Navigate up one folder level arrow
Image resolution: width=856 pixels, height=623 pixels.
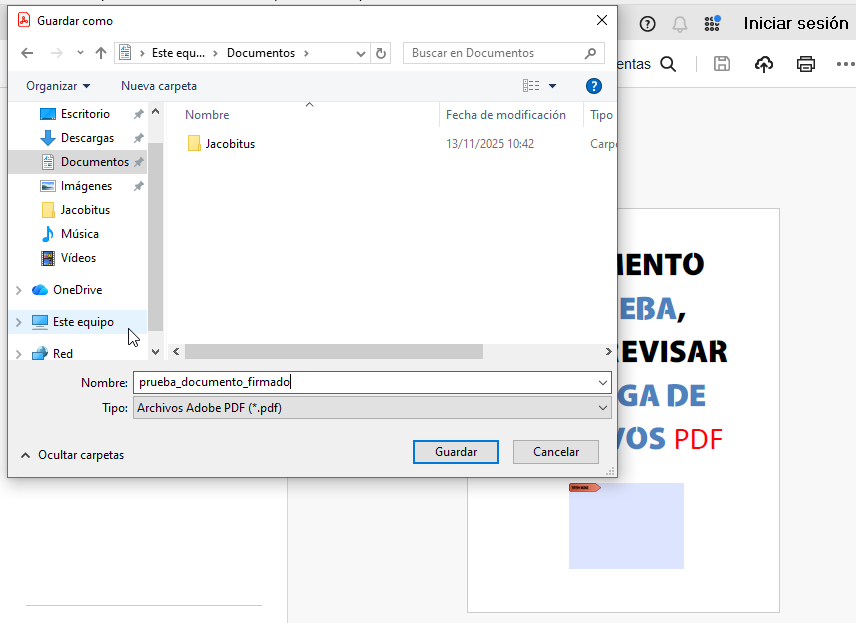(100, 53)
